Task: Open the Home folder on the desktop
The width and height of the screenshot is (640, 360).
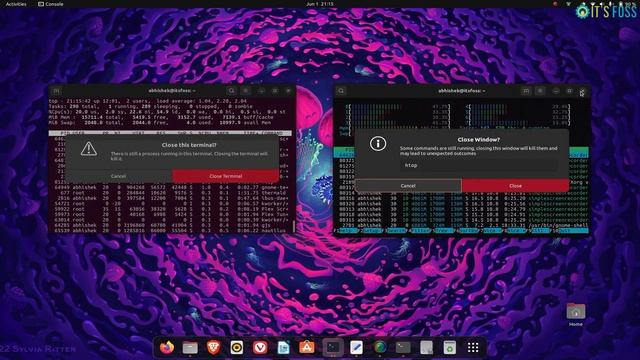Action: pos(576,314)
